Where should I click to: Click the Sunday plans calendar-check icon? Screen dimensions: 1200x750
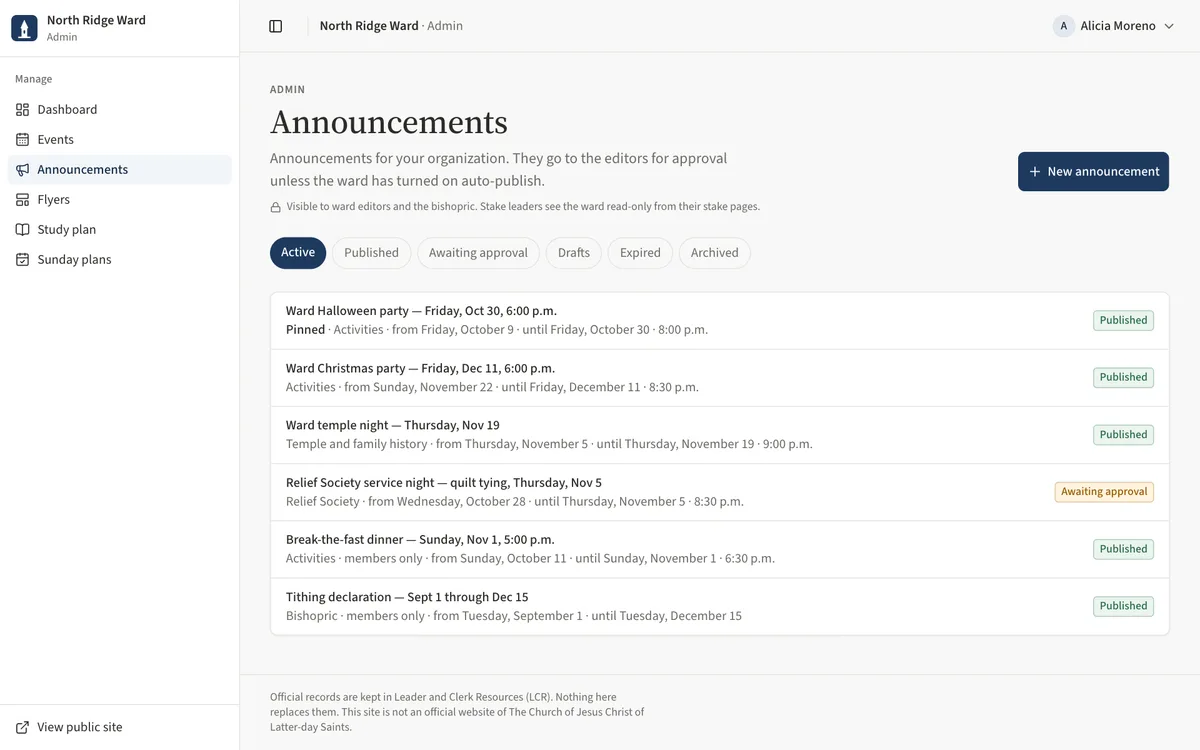tap(23, 260)
